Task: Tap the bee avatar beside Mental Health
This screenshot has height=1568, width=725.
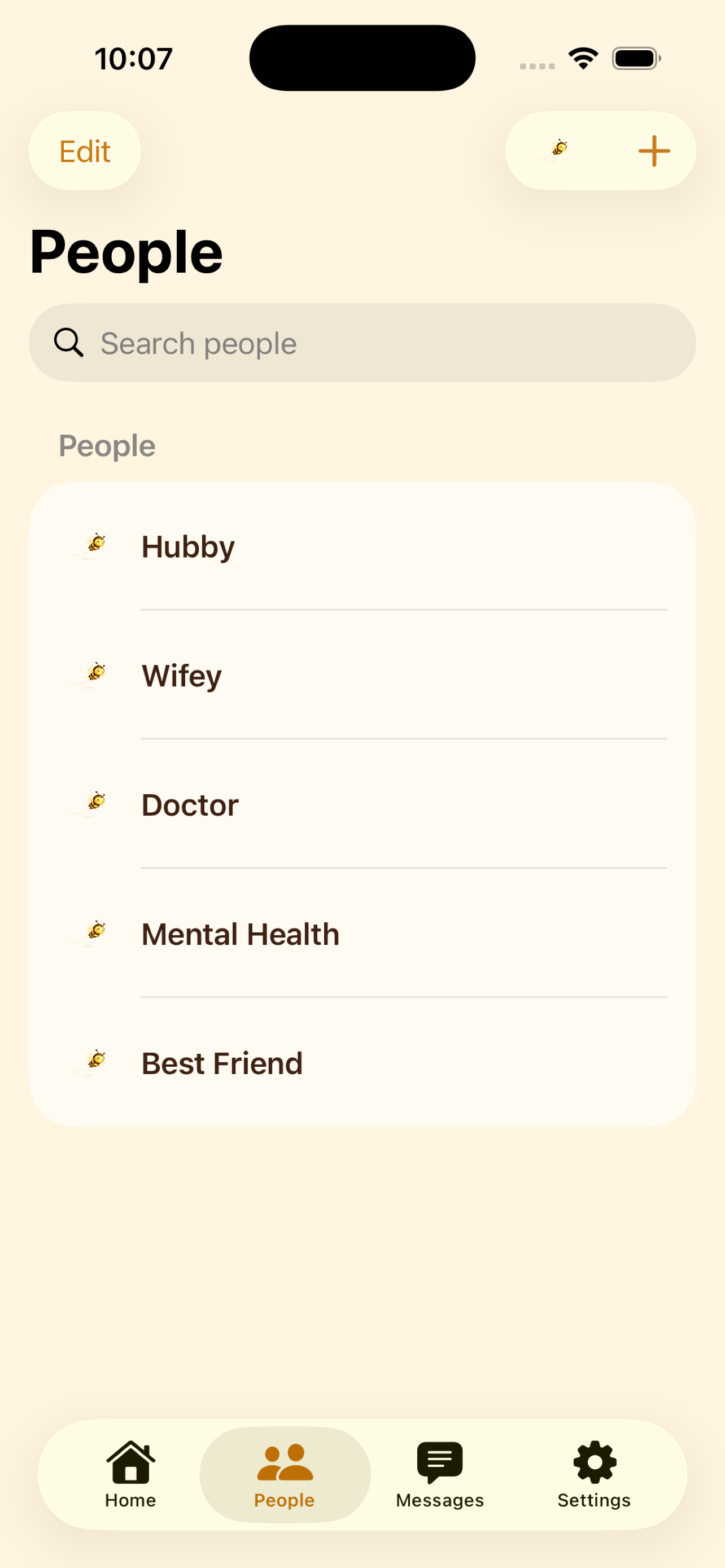Action: (x=91, y=933)
